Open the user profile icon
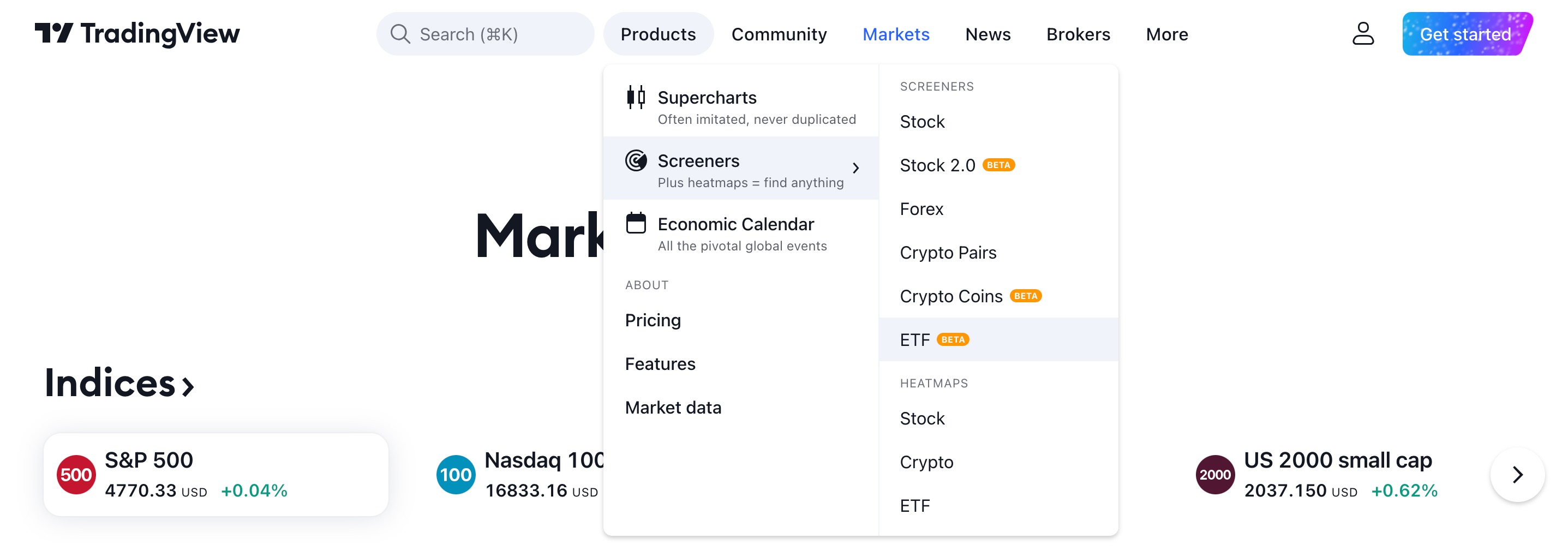The image size is (1568, 550). pos(1363,33)
